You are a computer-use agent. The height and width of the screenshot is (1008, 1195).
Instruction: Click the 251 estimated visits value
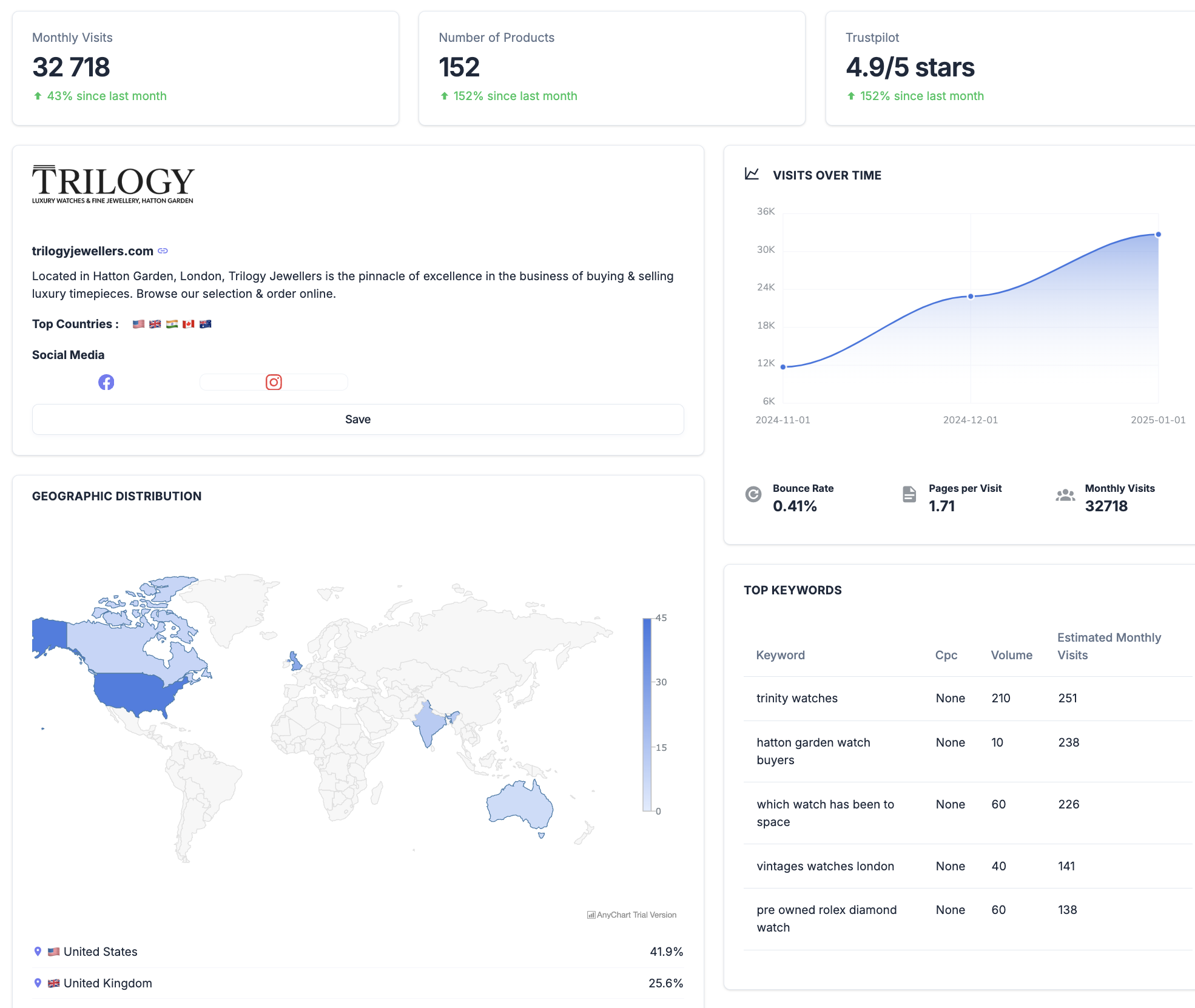1068,698
